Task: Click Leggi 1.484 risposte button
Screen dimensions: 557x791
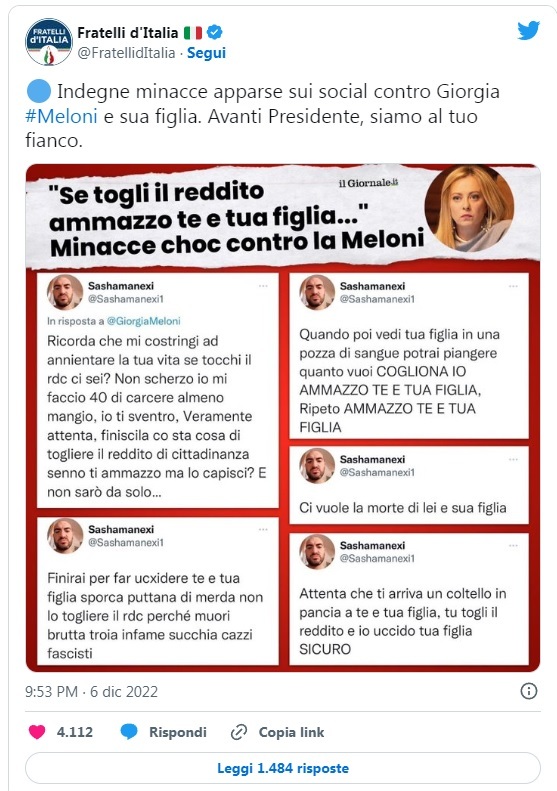Action: click(283, 768)
